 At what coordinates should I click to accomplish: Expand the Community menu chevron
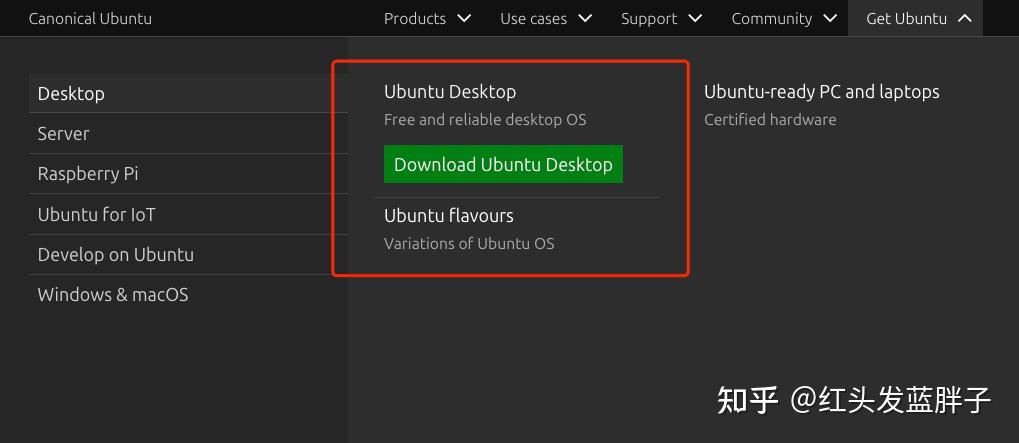831,18
